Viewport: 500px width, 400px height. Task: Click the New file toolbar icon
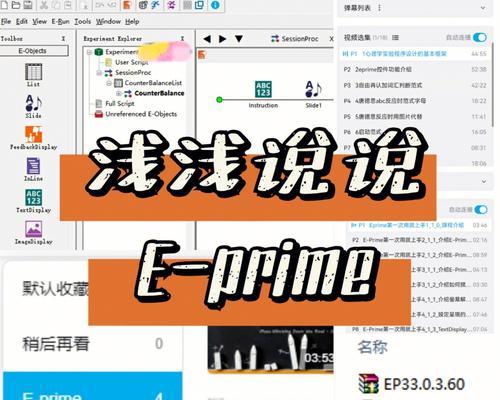5,4
